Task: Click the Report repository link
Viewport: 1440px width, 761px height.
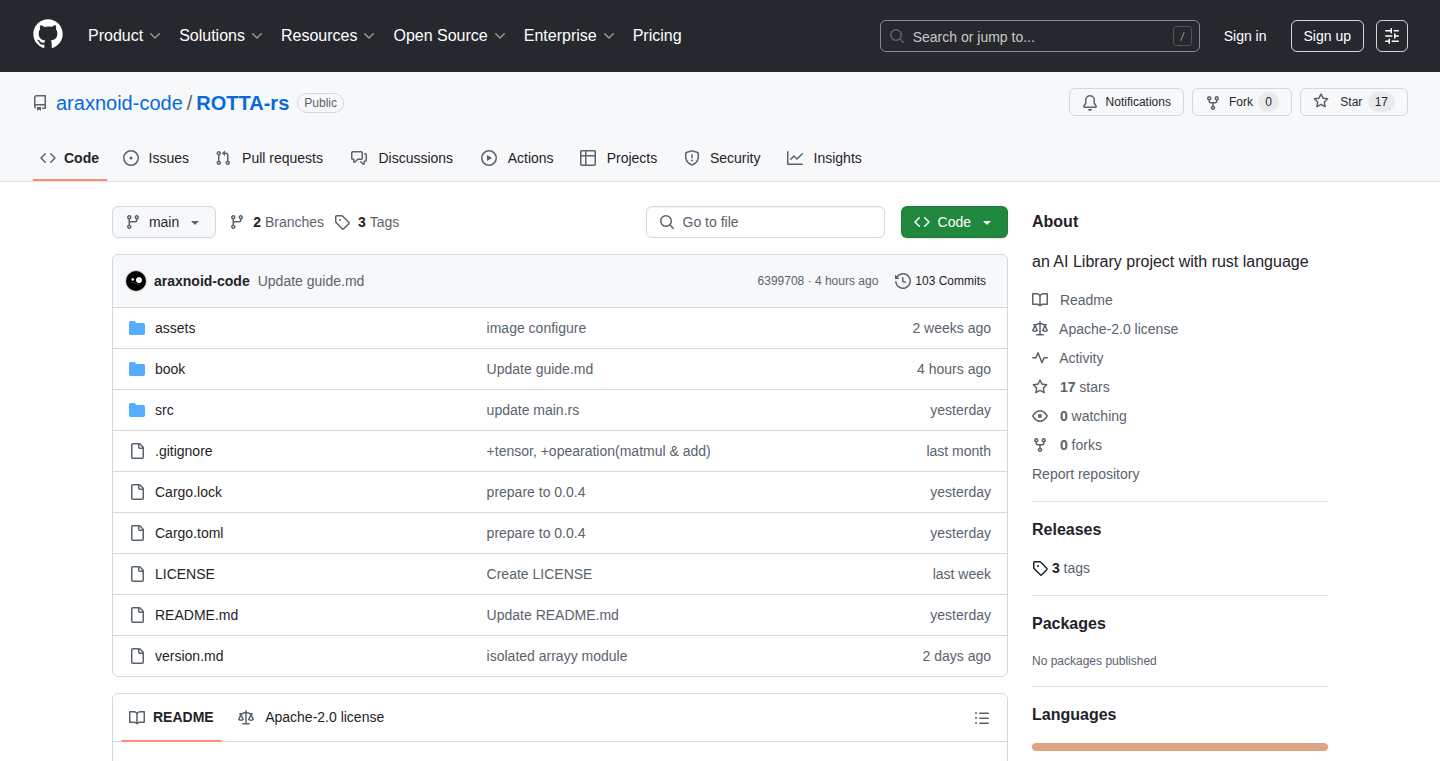Action: [x=1086, y=474]
